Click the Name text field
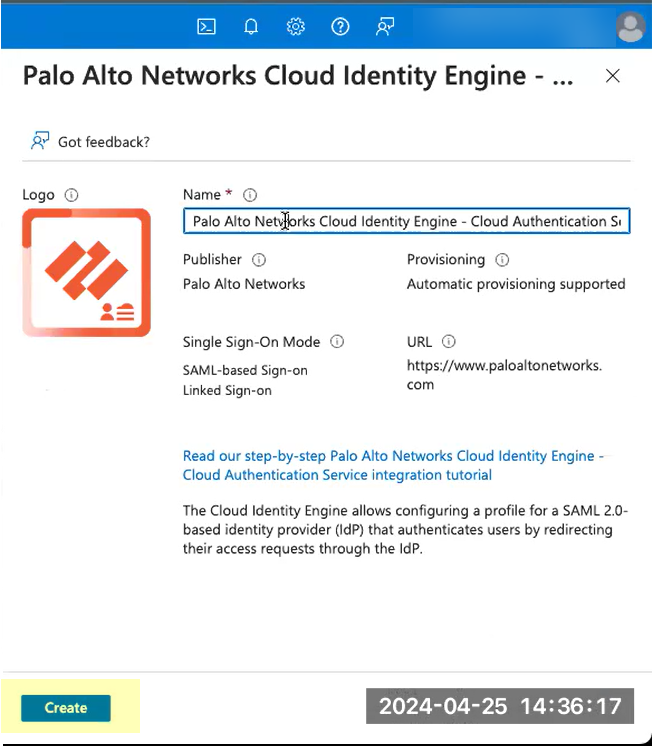Viewport: 652px width, 746px height. [x=406, y=221]
